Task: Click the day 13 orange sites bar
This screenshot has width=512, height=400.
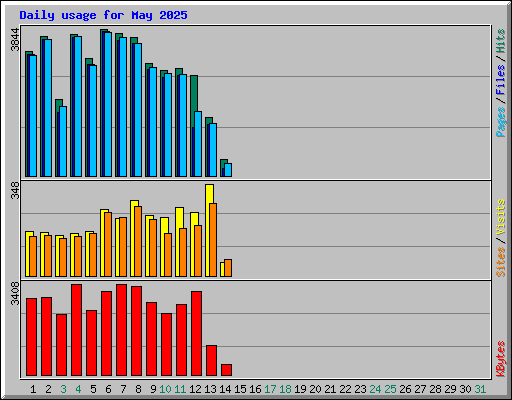Action: [213, 240]
